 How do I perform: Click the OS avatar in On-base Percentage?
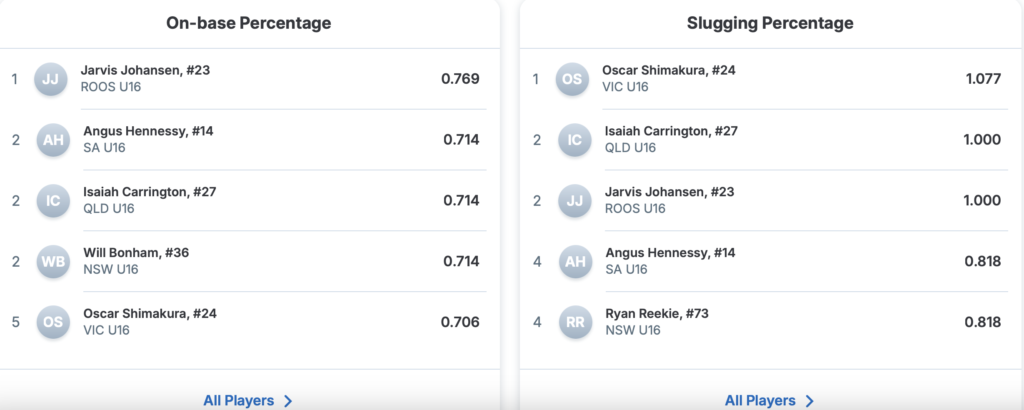(53, 322)
